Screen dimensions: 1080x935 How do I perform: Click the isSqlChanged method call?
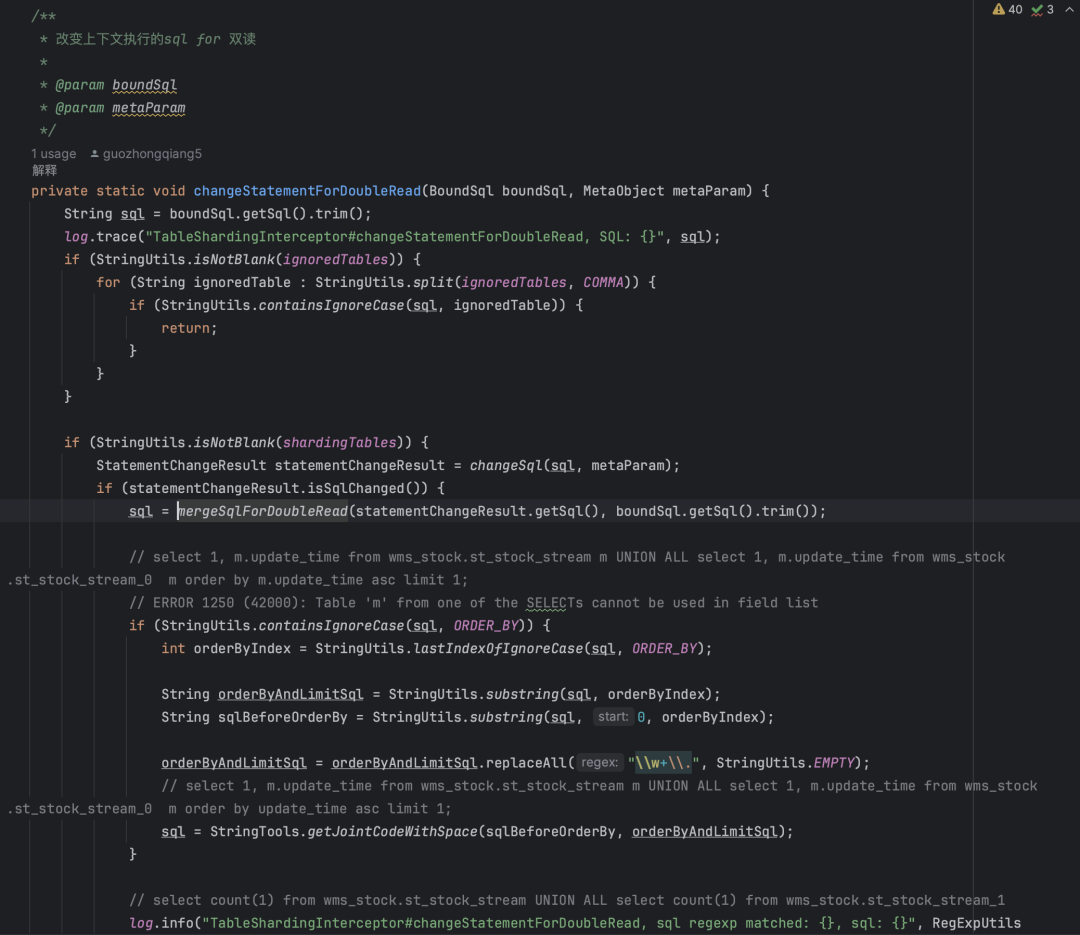point(356,489)
